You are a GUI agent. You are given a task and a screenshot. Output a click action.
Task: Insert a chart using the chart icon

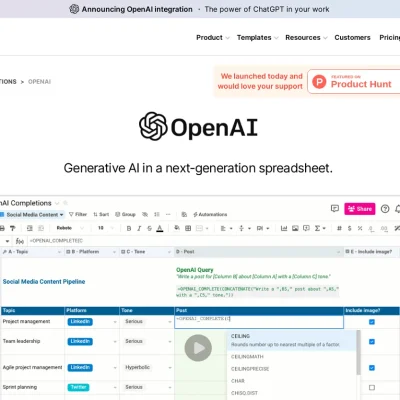[x=284, y=228]
